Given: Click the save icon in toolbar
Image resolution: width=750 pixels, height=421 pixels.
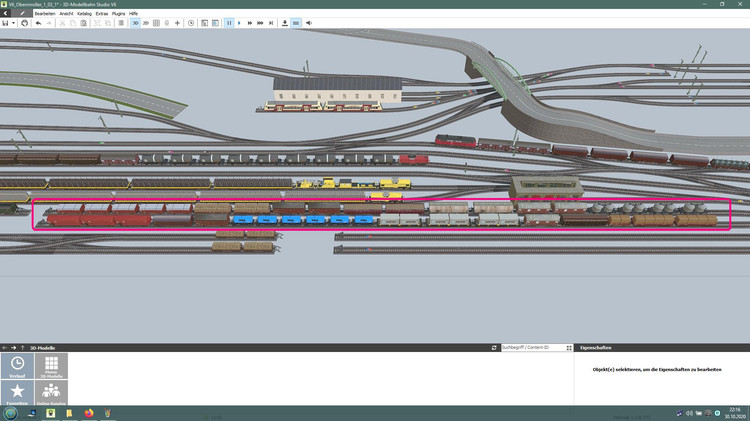Looking at the screenshot, I should 6,22.
